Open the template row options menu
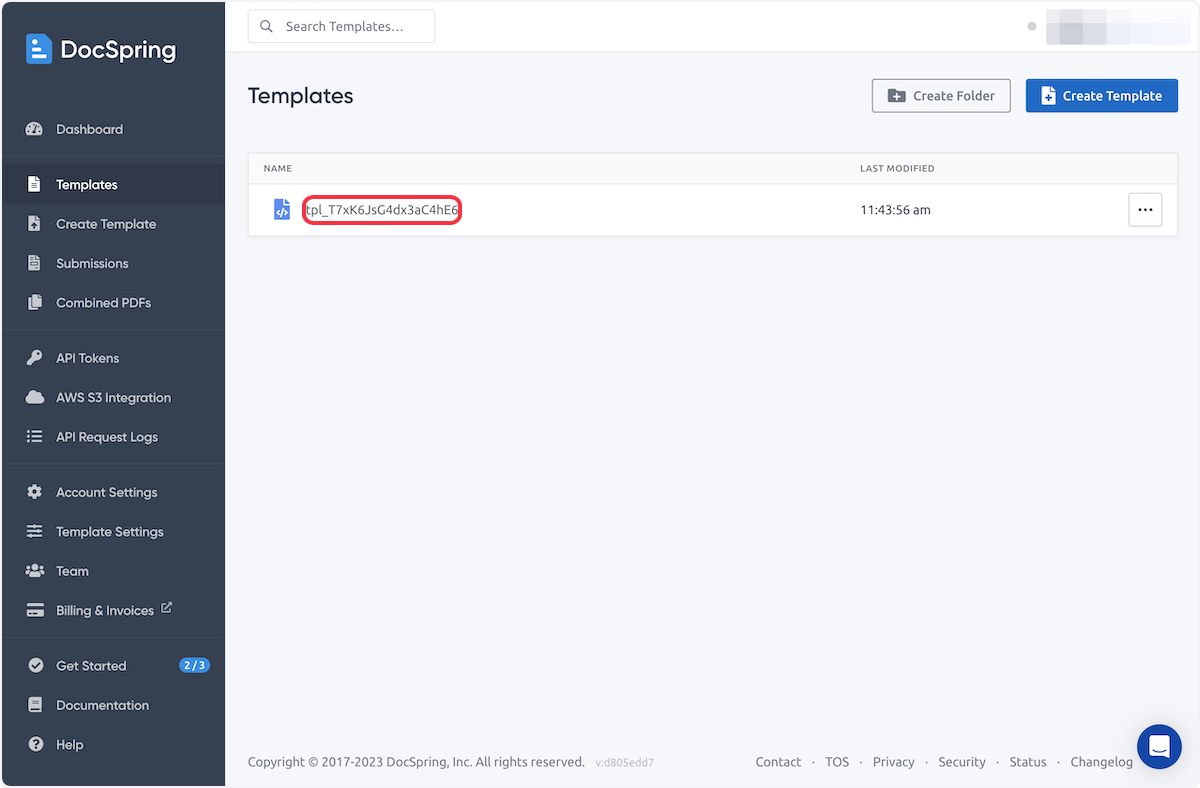Viewport: 1200px width, 788px height. (1145, 210)
